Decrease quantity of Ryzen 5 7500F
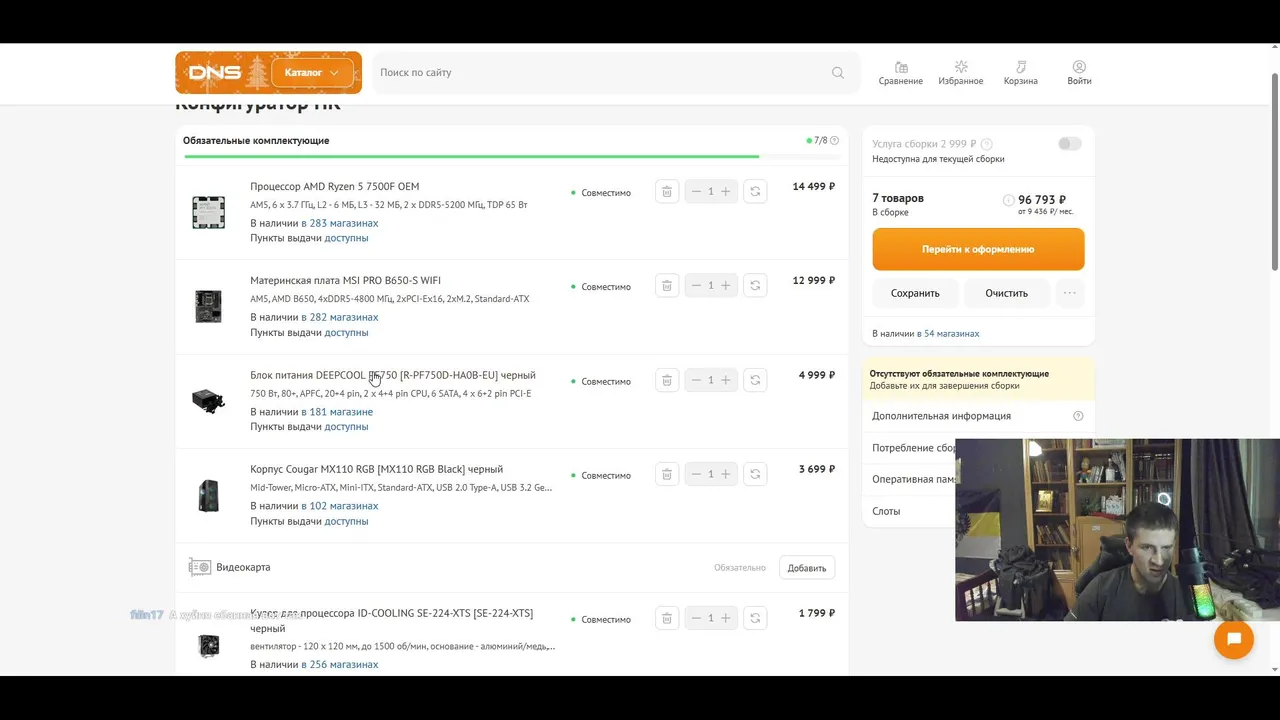1280x720 pixels. (x=696, y=191)
